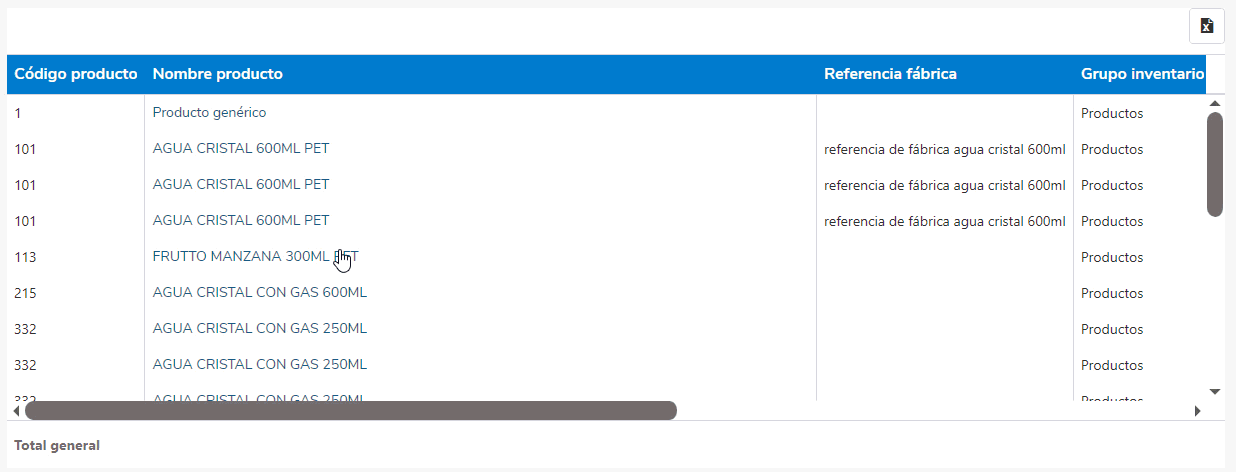This screenshot has height=472, width=1236.
Task: Click Grupo inventario column header
Action: click(x=1142, y=74)
